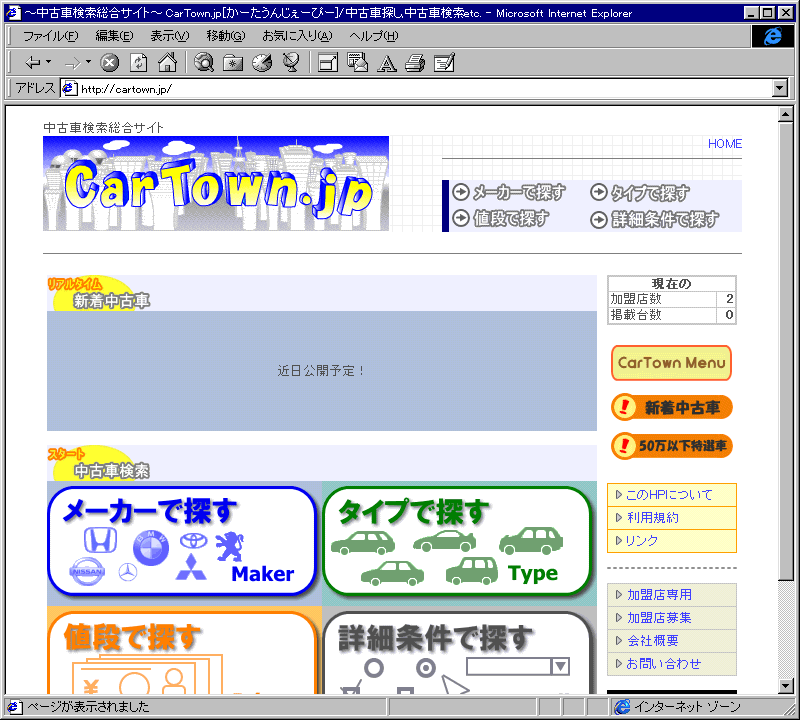Screen dimensions: 800x720
Task: Open the お問い合わせ link
Action: (663, 663)
